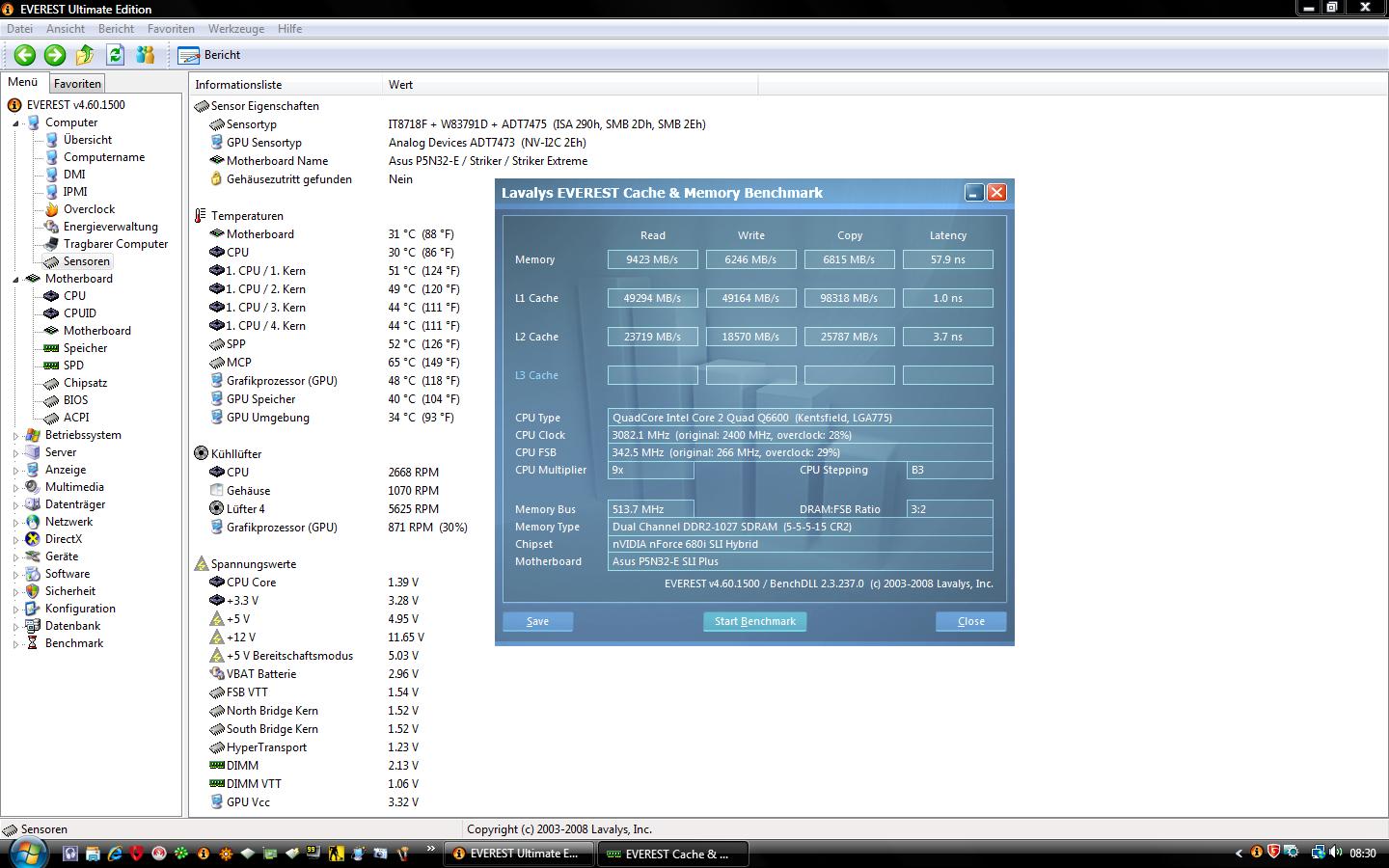Select Energieverwaltung in the tree
The image size is (1389, 868).
110,227
